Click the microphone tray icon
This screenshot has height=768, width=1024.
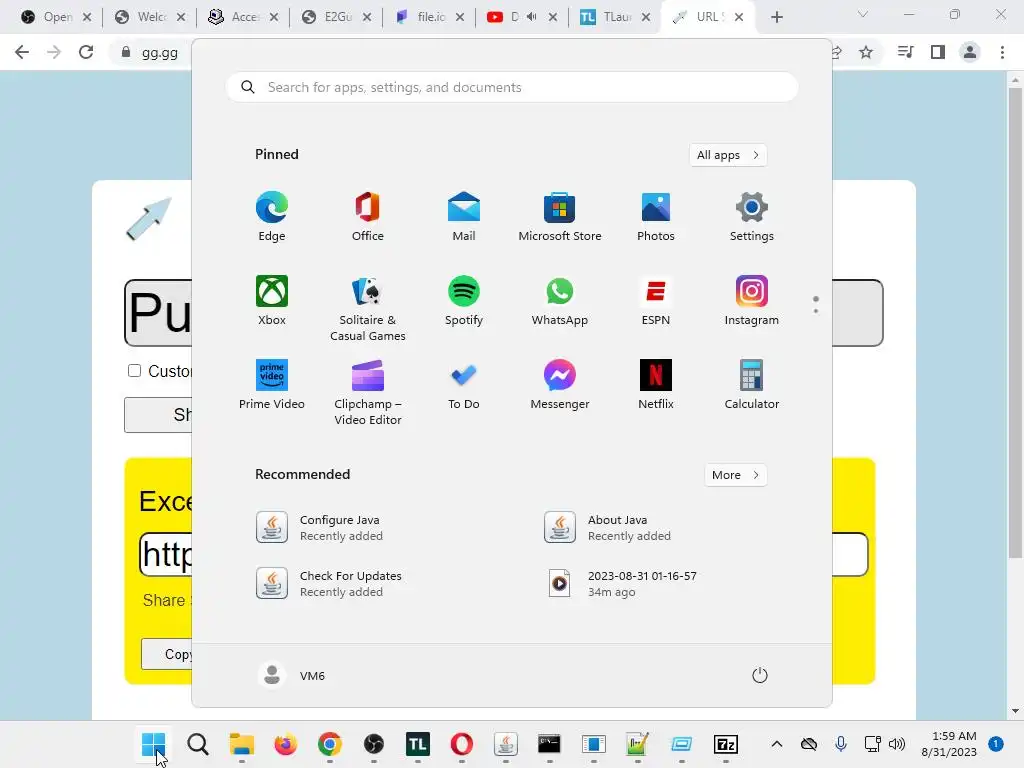coord(840,744)
